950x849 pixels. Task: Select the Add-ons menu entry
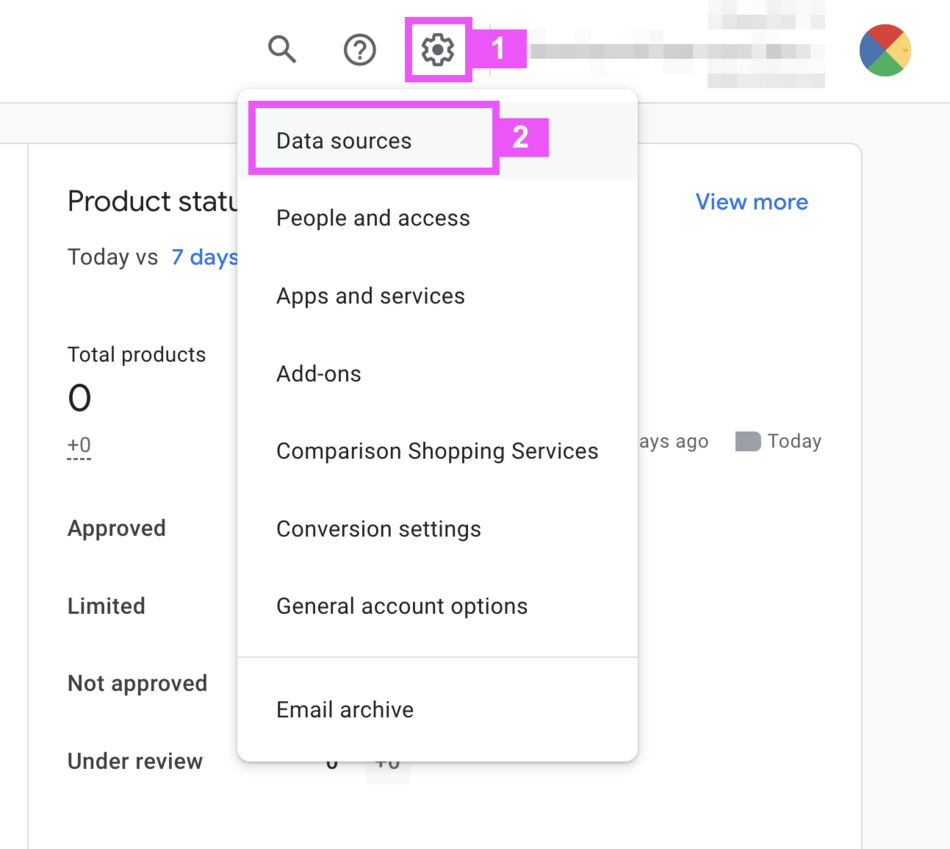pos(319,374)
